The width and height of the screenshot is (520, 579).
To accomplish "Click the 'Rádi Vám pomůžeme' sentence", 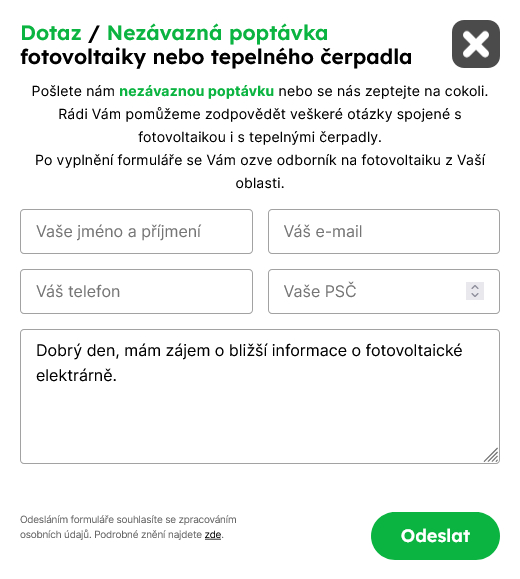I will pyautogui.click(x=260, y=126).
